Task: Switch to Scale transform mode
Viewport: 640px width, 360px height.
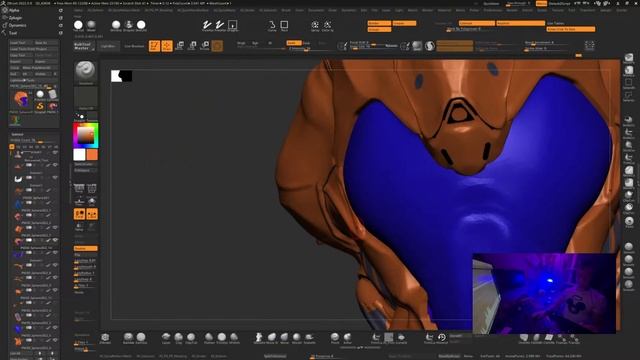Action: pos(192,46)
